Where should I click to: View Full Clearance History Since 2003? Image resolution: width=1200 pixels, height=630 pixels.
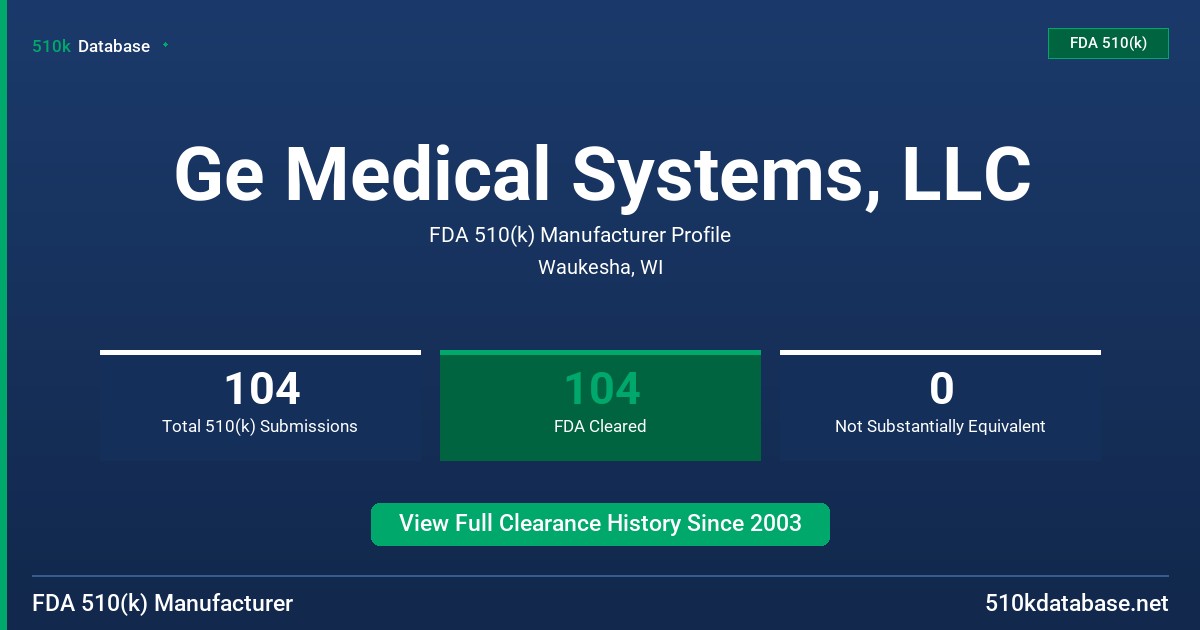coord(600,524)
